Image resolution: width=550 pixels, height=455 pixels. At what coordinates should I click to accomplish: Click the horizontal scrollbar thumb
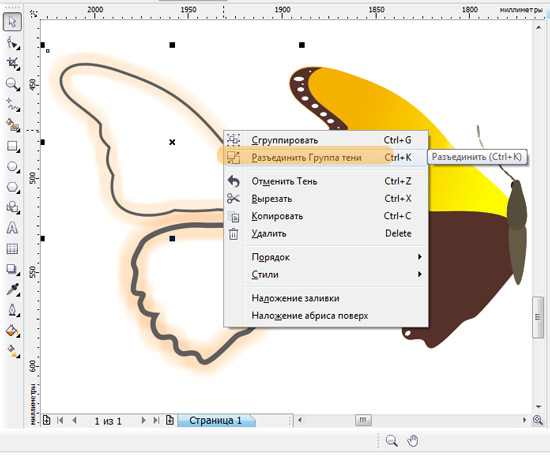pyautogui.click(x=363, y=420)
